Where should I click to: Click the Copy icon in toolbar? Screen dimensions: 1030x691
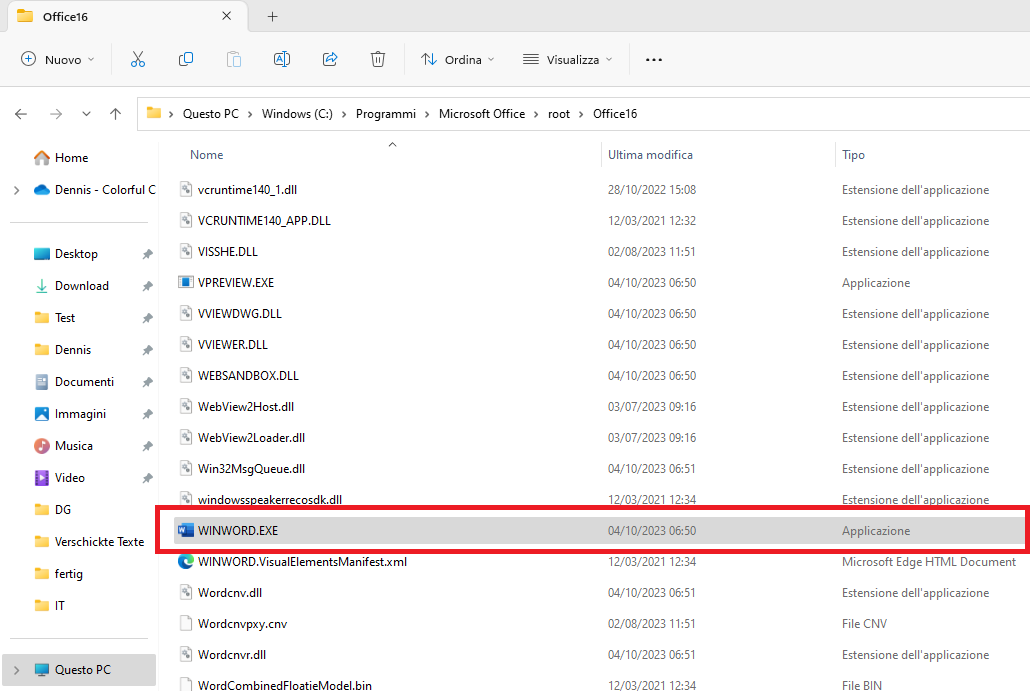tap(186, 60)
